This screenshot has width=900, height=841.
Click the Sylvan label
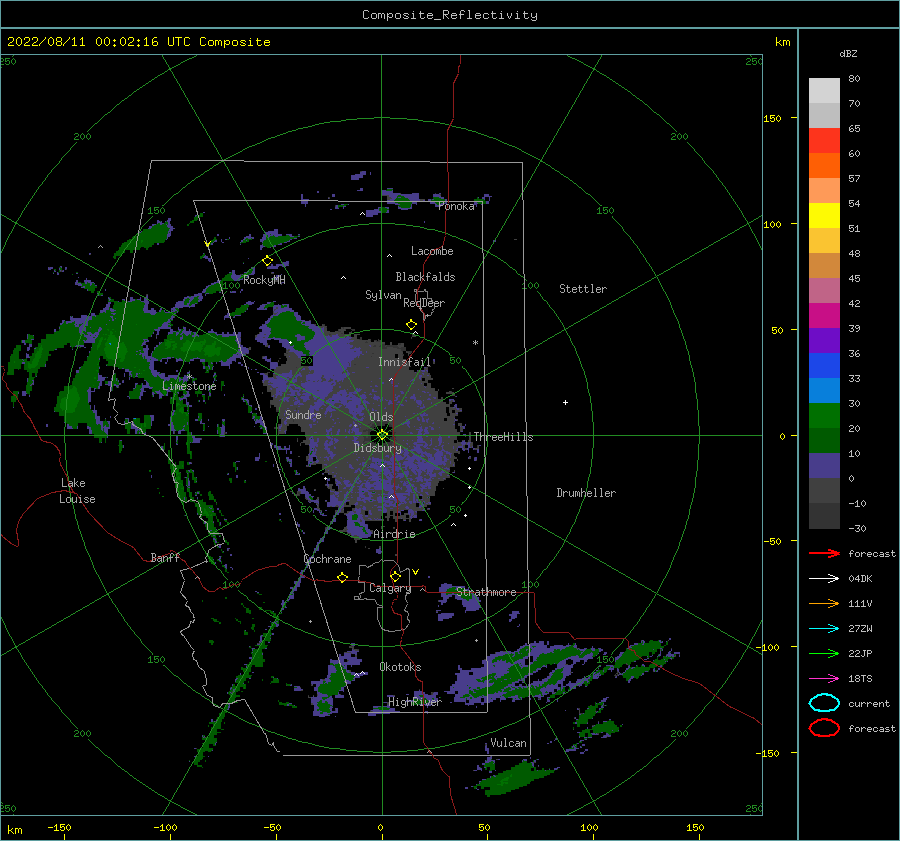(383, 295)
